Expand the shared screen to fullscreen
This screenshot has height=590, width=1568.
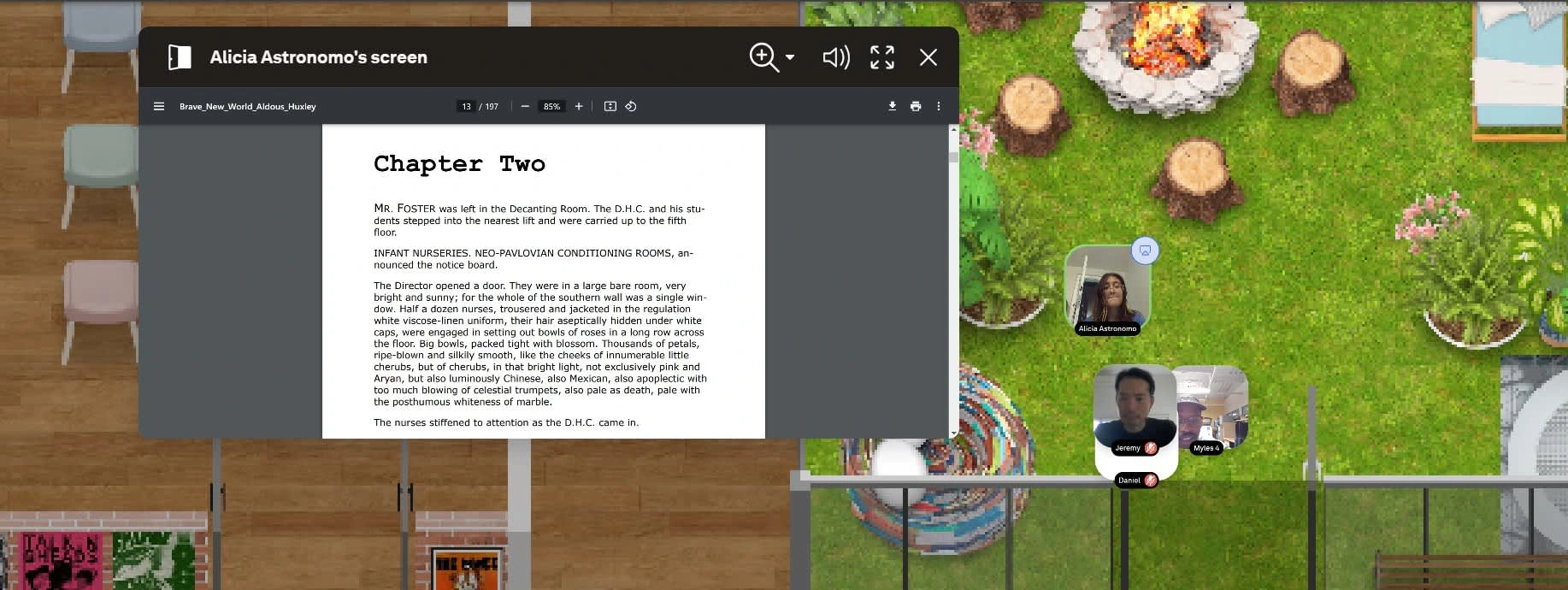(882, 57)
